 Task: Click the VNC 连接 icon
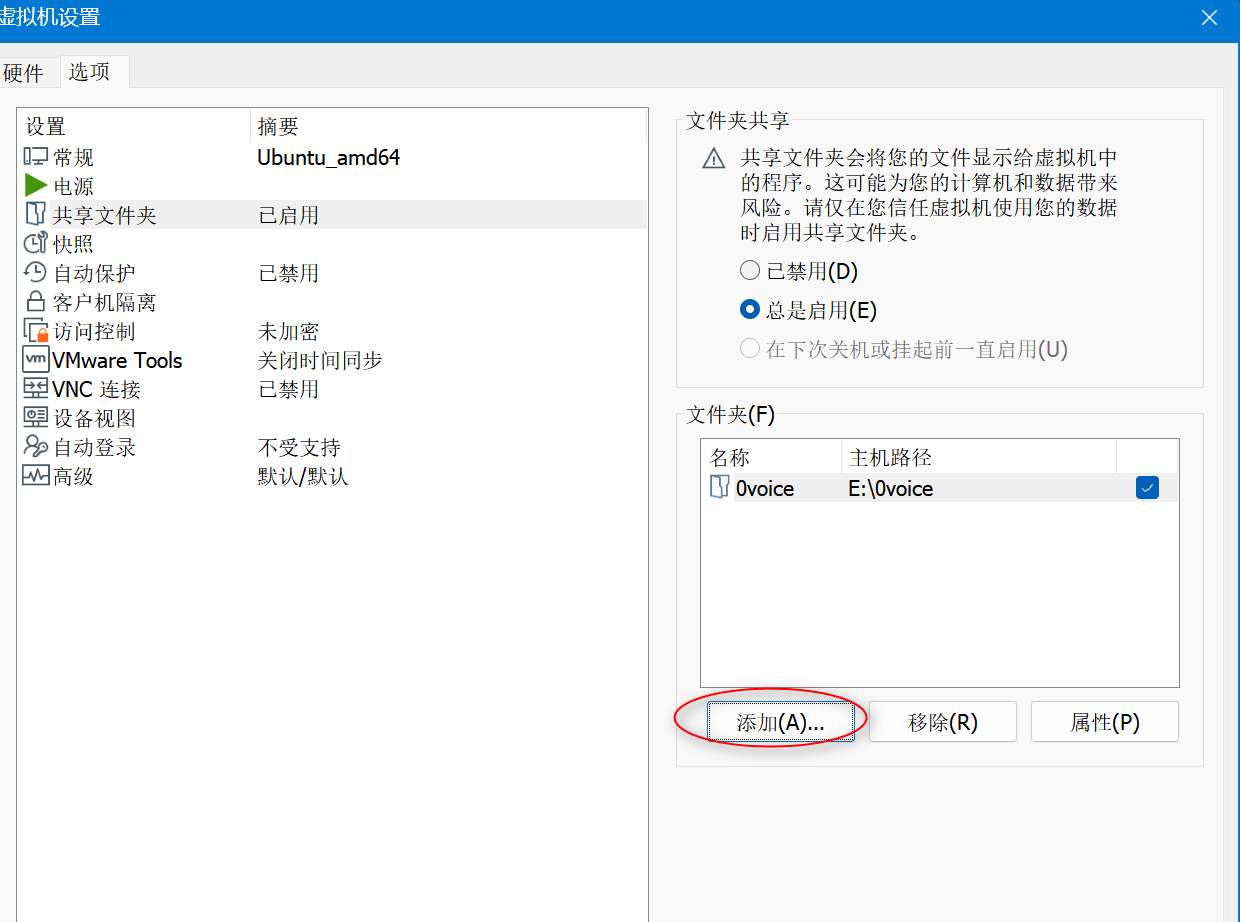coord(36,389)
